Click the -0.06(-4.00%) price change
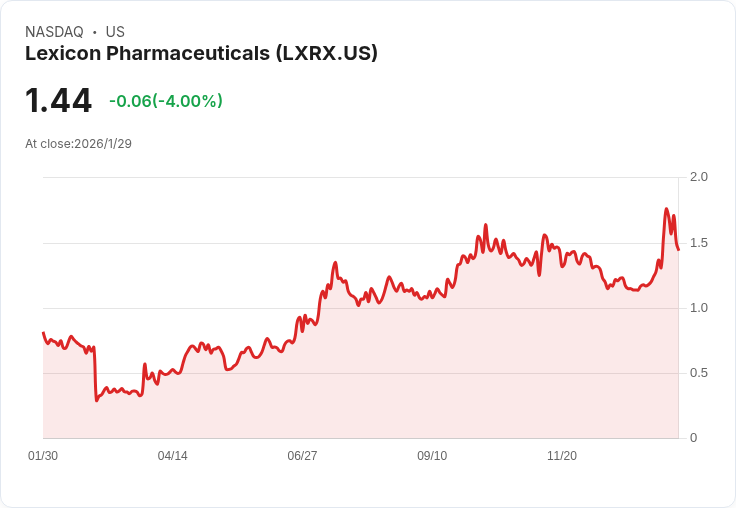Screen dimensions: 736x508 coord(166,101)
